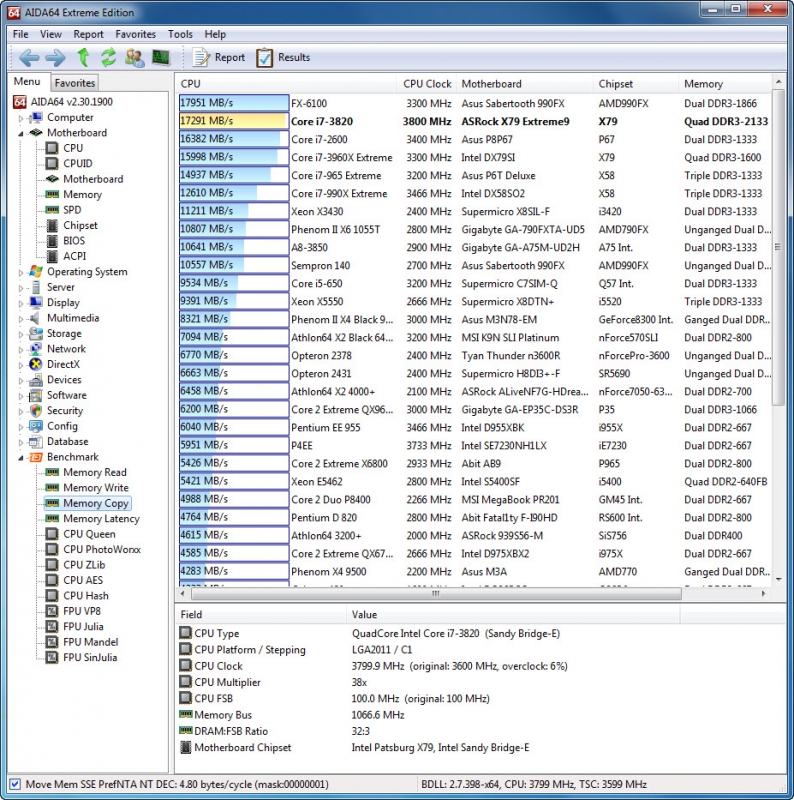Click the horizontal scrollbar thumb below the results
794x800 pixels.
pyautogui.click(x=436, y=594)
